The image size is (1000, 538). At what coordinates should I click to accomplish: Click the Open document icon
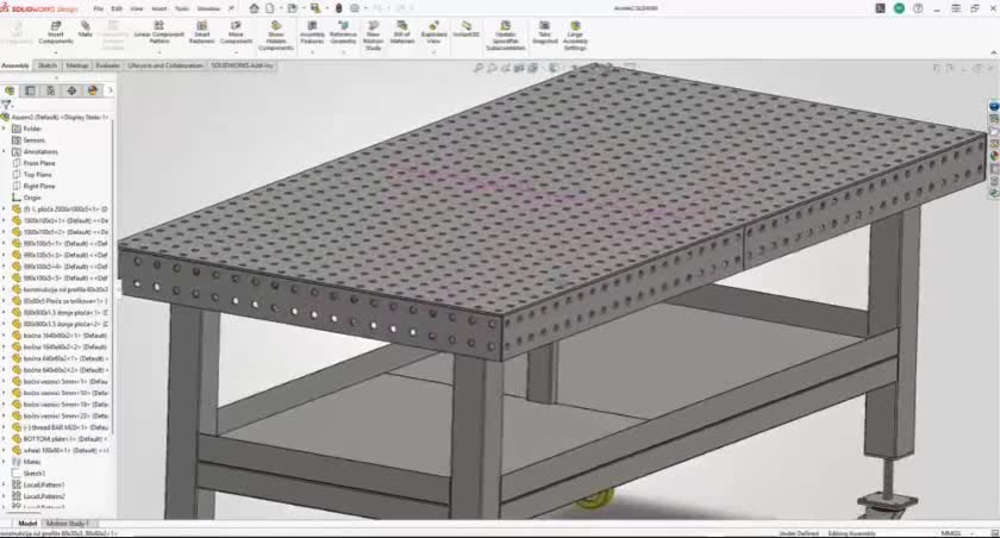coord(292,8)
